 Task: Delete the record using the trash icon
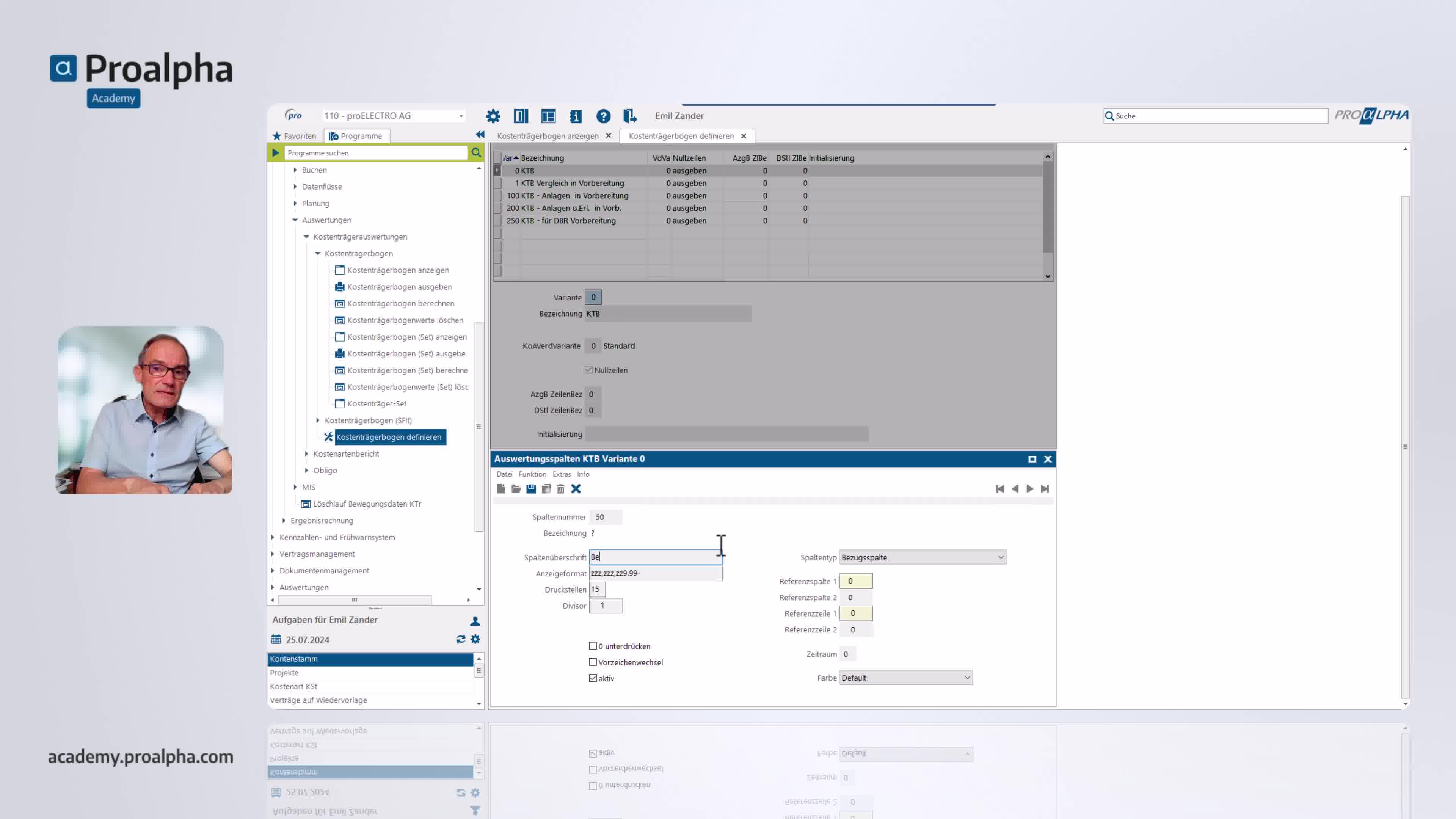pos(561,489)
